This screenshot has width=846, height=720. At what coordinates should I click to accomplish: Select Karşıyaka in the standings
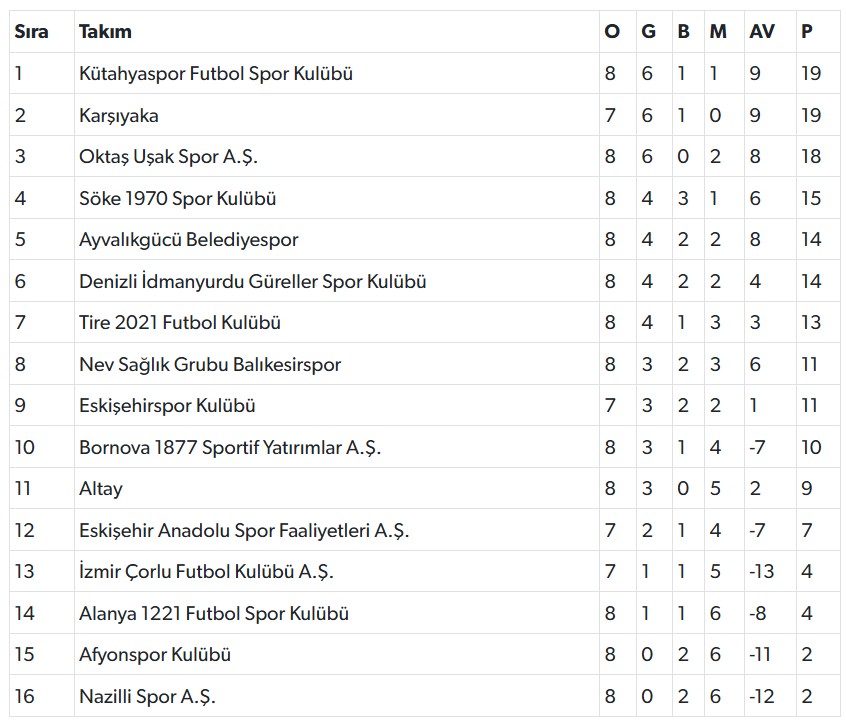pyautogui.click(x=119, y=116)
